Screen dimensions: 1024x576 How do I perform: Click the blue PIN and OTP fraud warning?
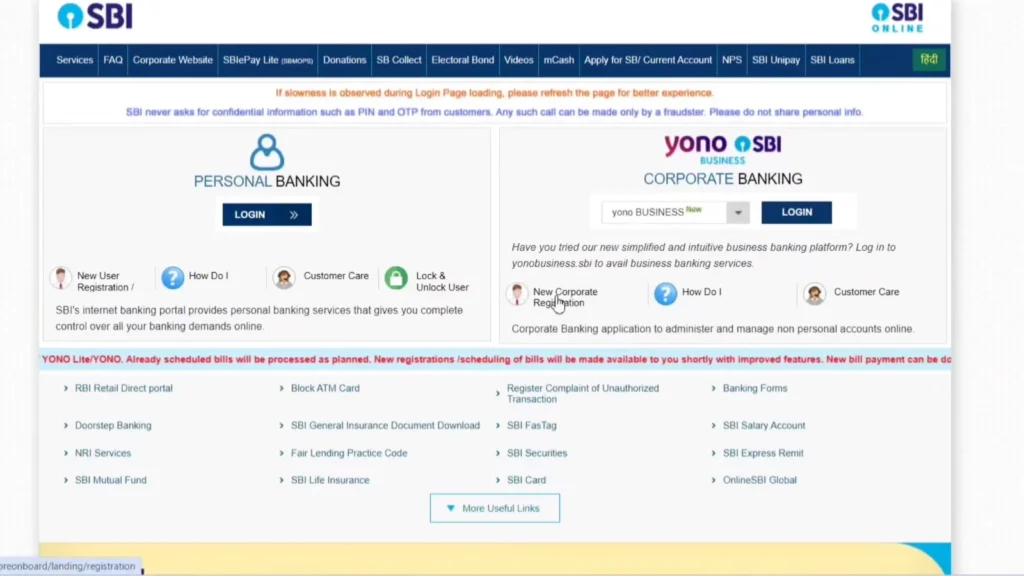(494, 112)
